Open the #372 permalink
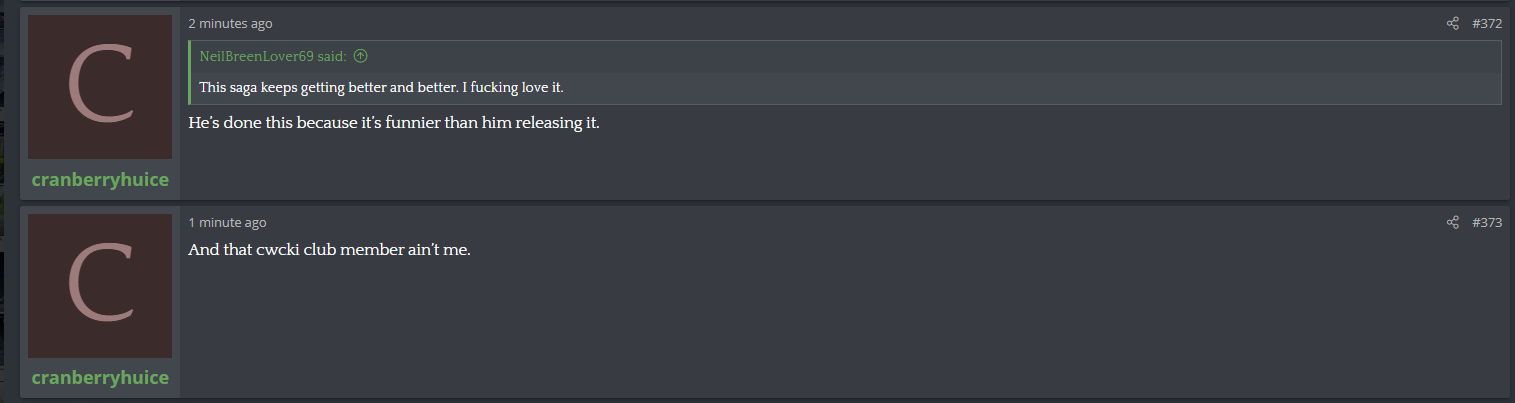 [x=1487, y=23]
